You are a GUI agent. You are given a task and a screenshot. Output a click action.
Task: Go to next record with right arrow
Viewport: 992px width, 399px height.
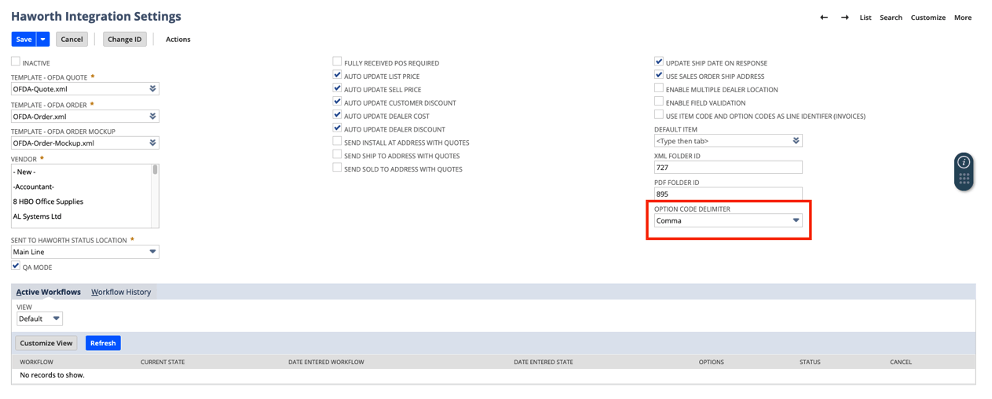tap(845, 18)
